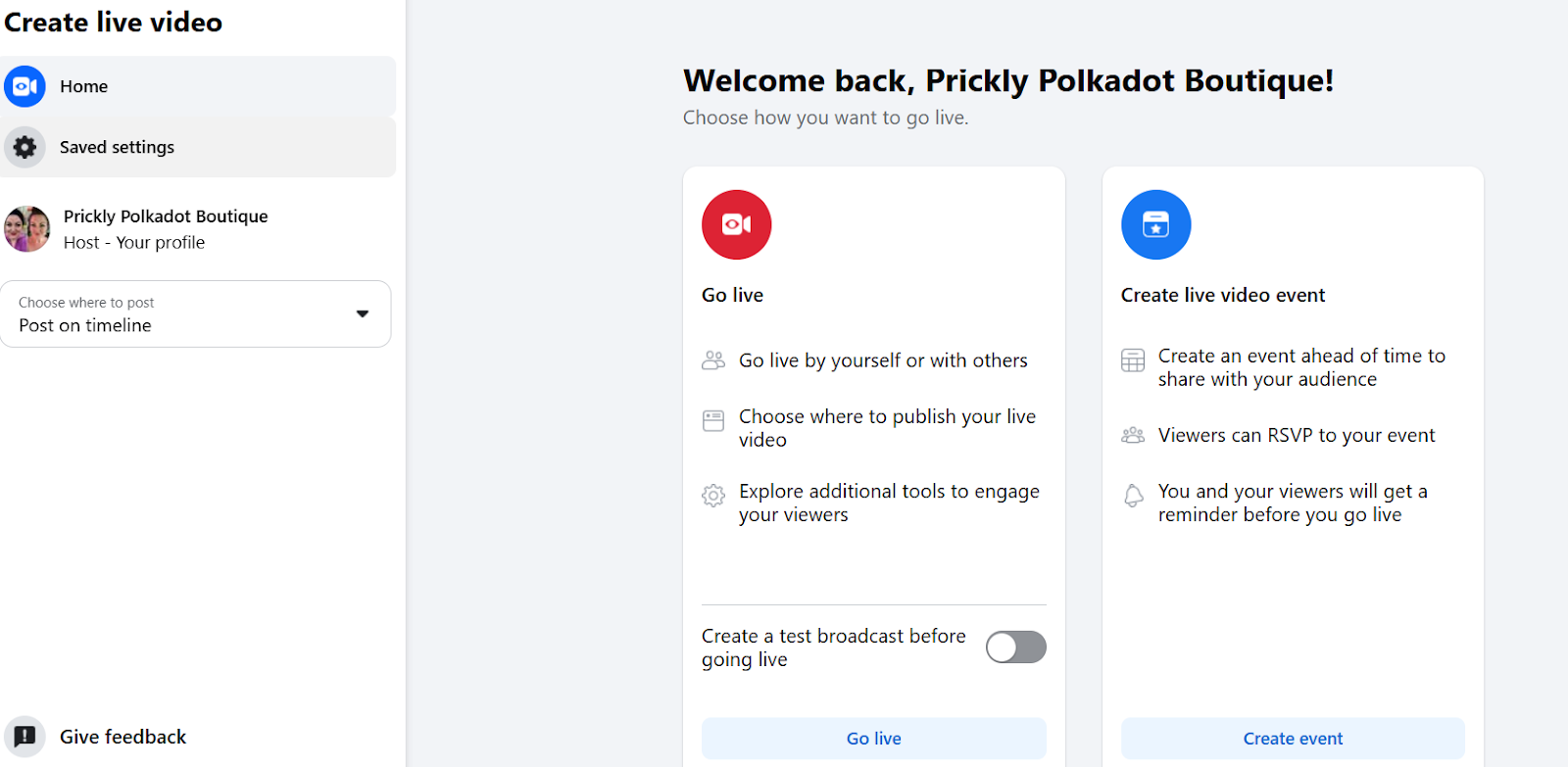Click the red Go live camera icon
This screenshot has width=1568, height=767.
point(736,224)
